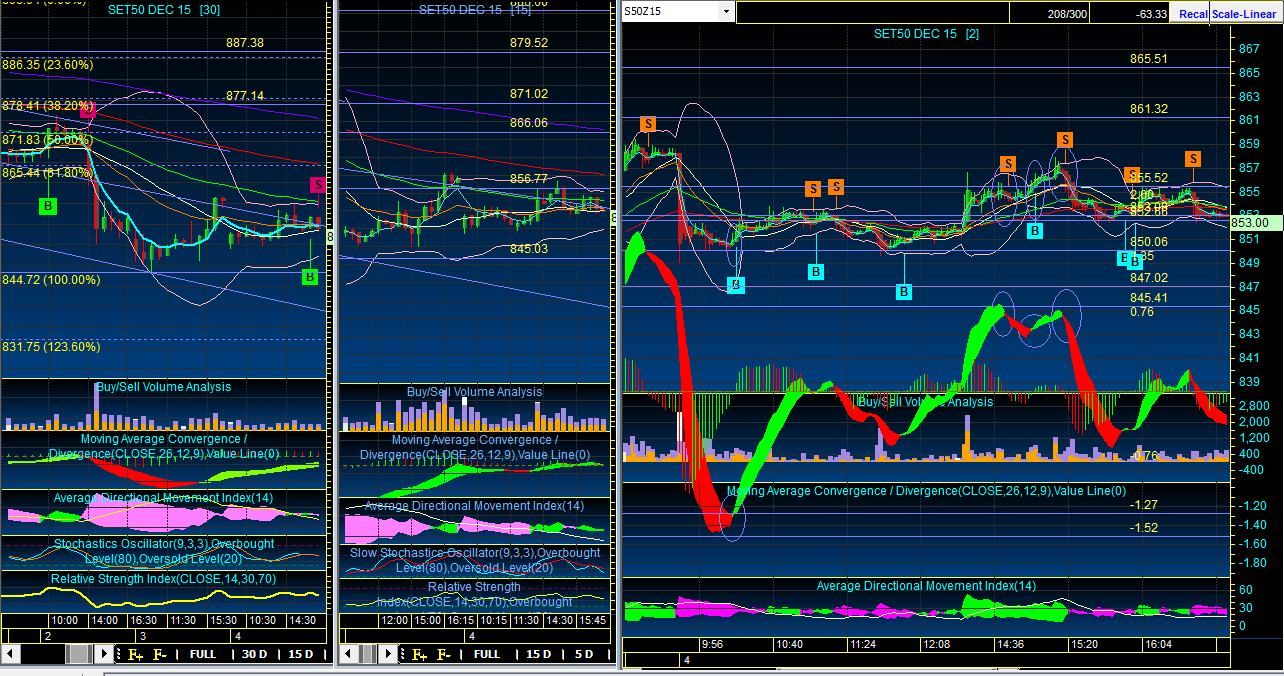The height and width of the screenshot is (676, 1284).
Task: Click the 'SET50 DEC 15 [30]' chart title
Action: click(x=164, y=9)
